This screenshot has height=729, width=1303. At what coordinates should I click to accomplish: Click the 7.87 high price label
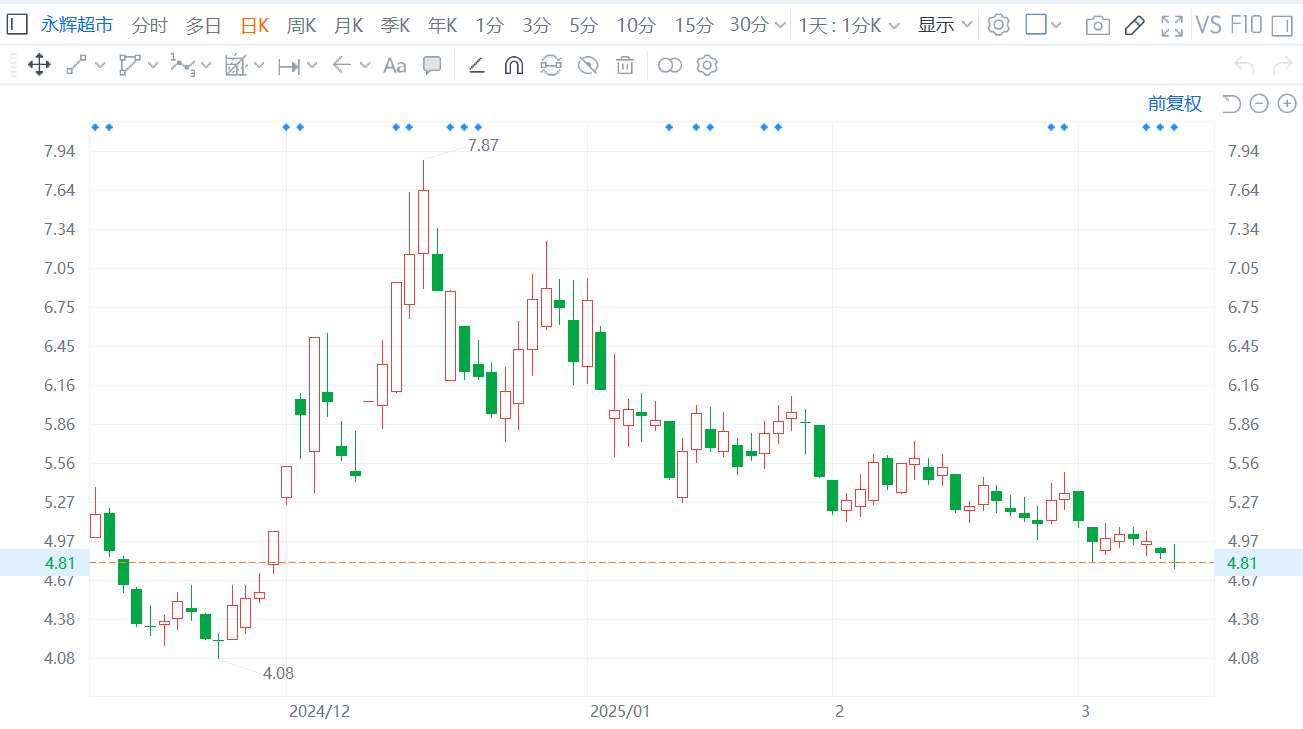[483, 145]
